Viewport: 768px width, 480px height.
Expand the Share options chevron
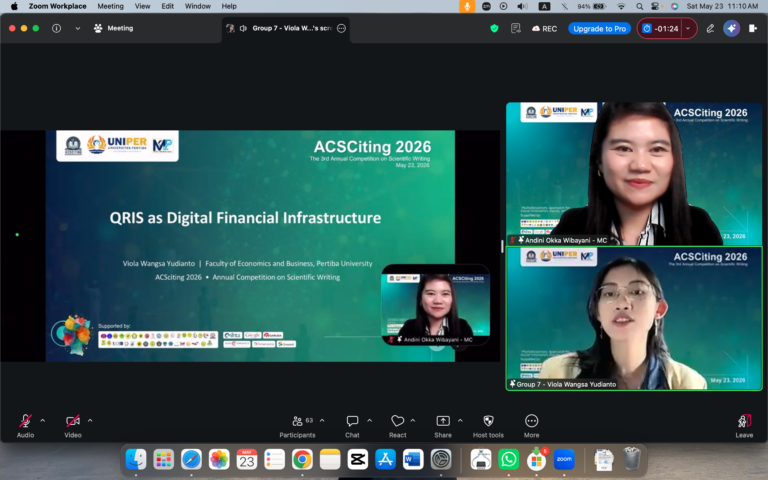(x=460, y=420)
